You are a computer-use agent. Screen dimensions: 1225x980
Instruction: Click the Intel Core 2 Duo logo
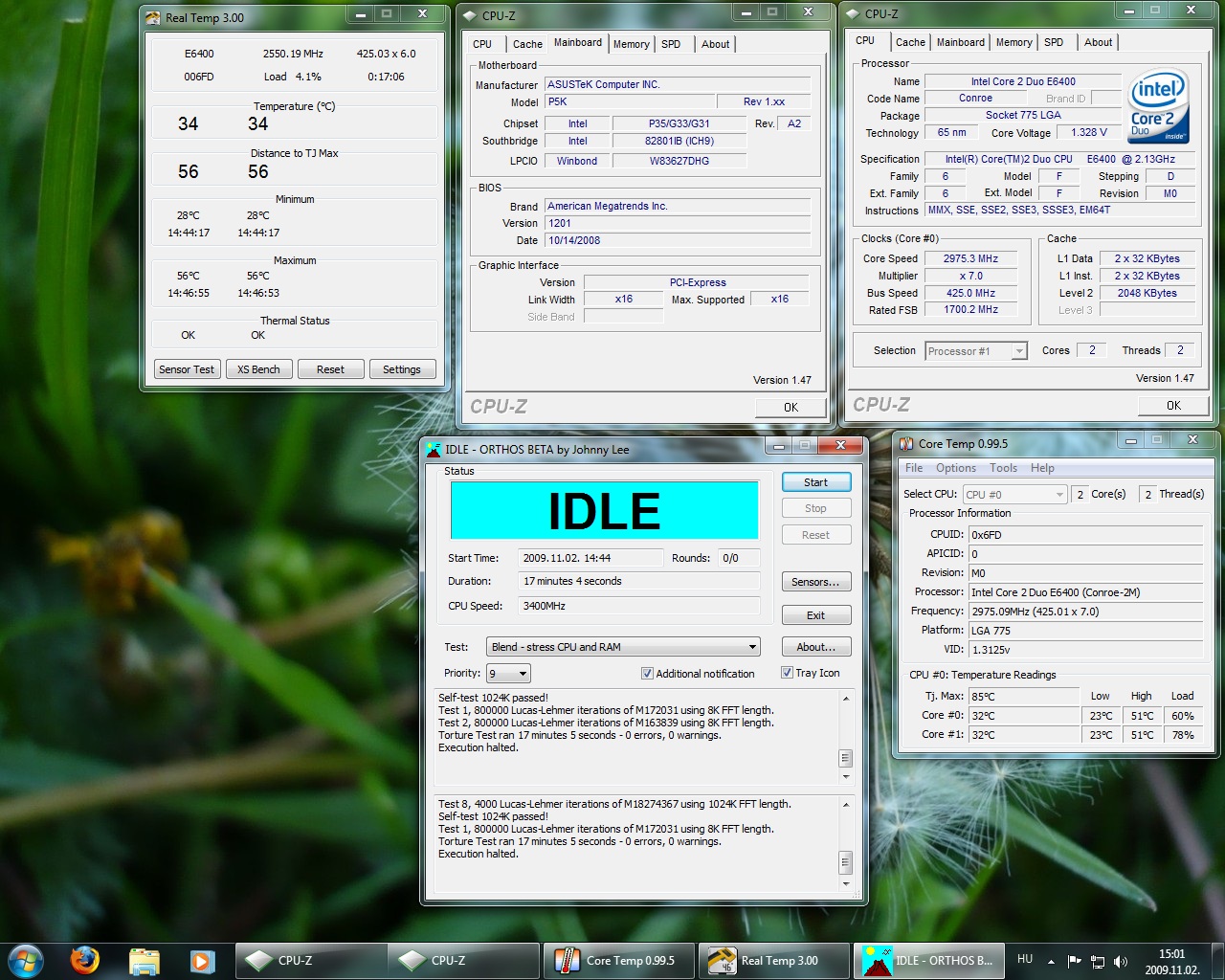click(1158, 105)
